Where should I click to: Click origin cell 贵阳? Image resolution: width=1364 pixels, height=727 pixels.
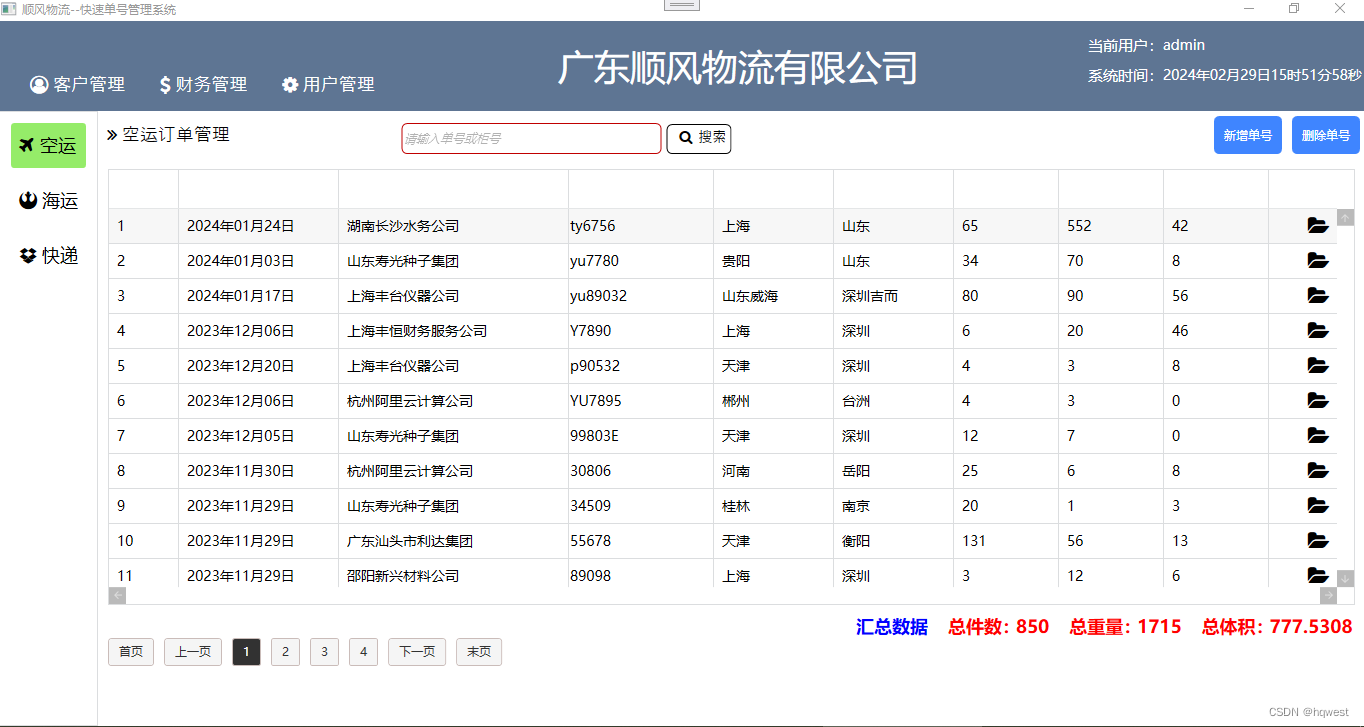tap(736, 261)
